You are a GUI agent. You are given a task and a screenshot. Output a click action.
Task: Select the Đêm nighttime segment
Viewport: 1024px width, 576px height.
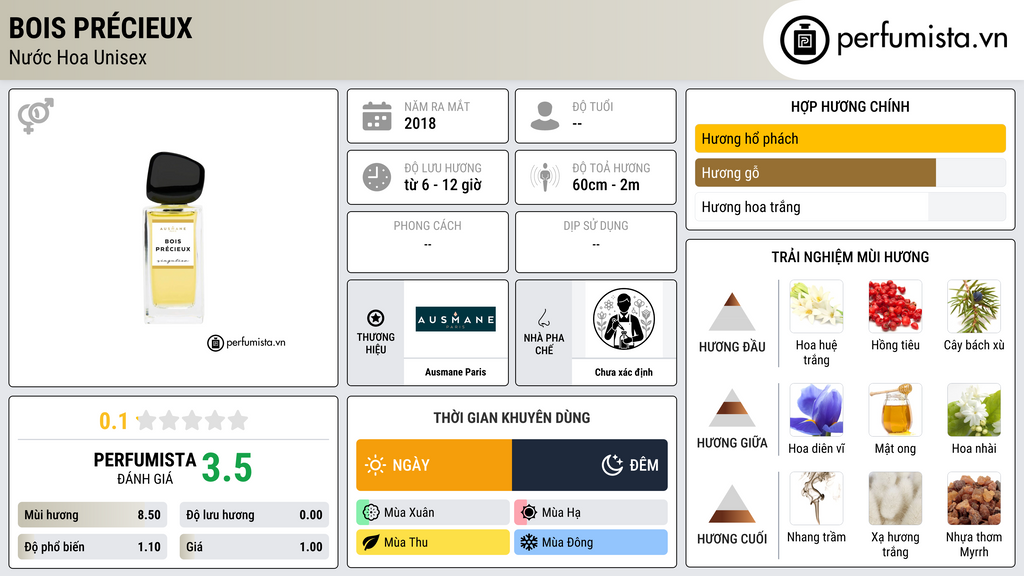590,465
